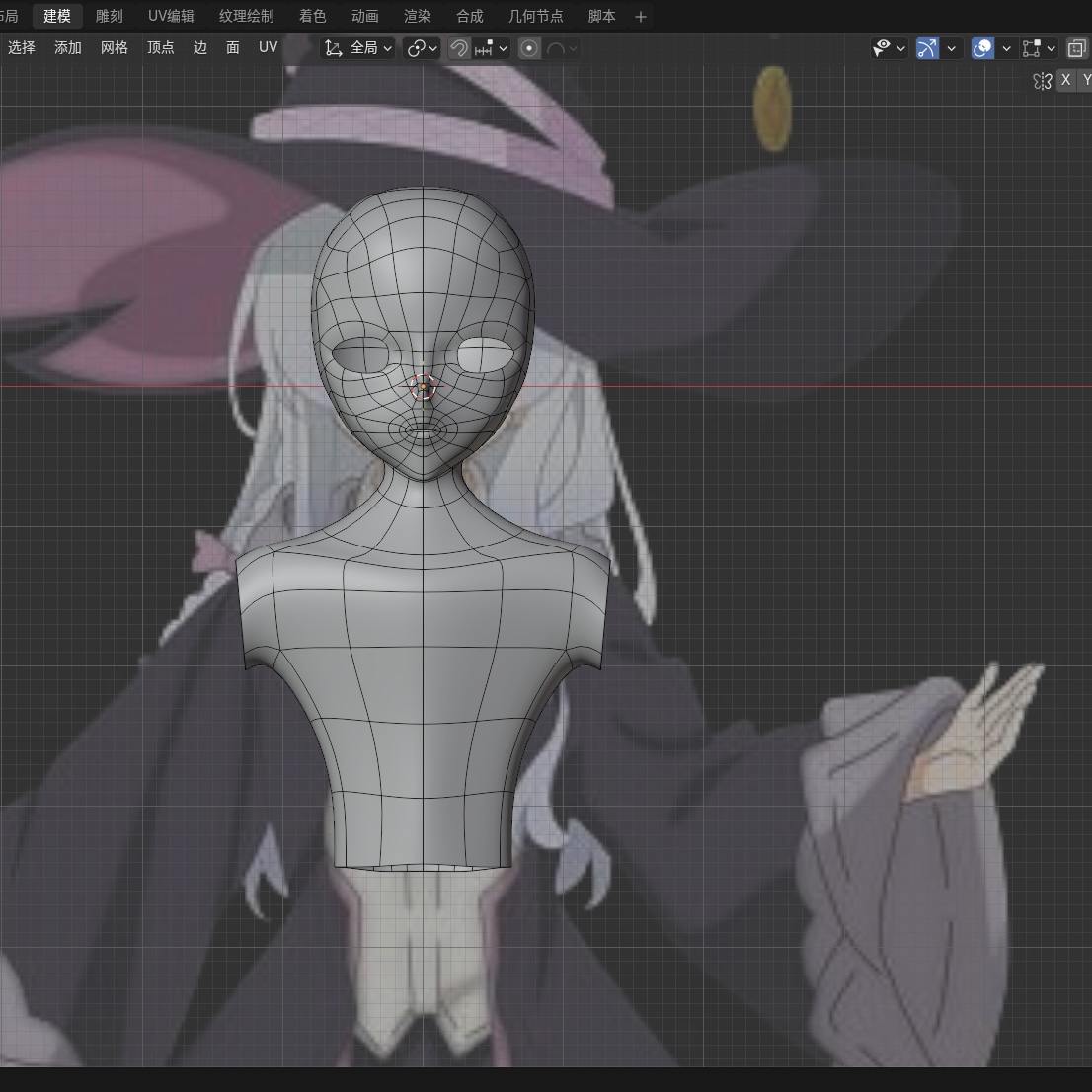Toggle X axis mirror
Image resolution: width=1092 pixels, height=1092 pixels.
coord(1065,80)
